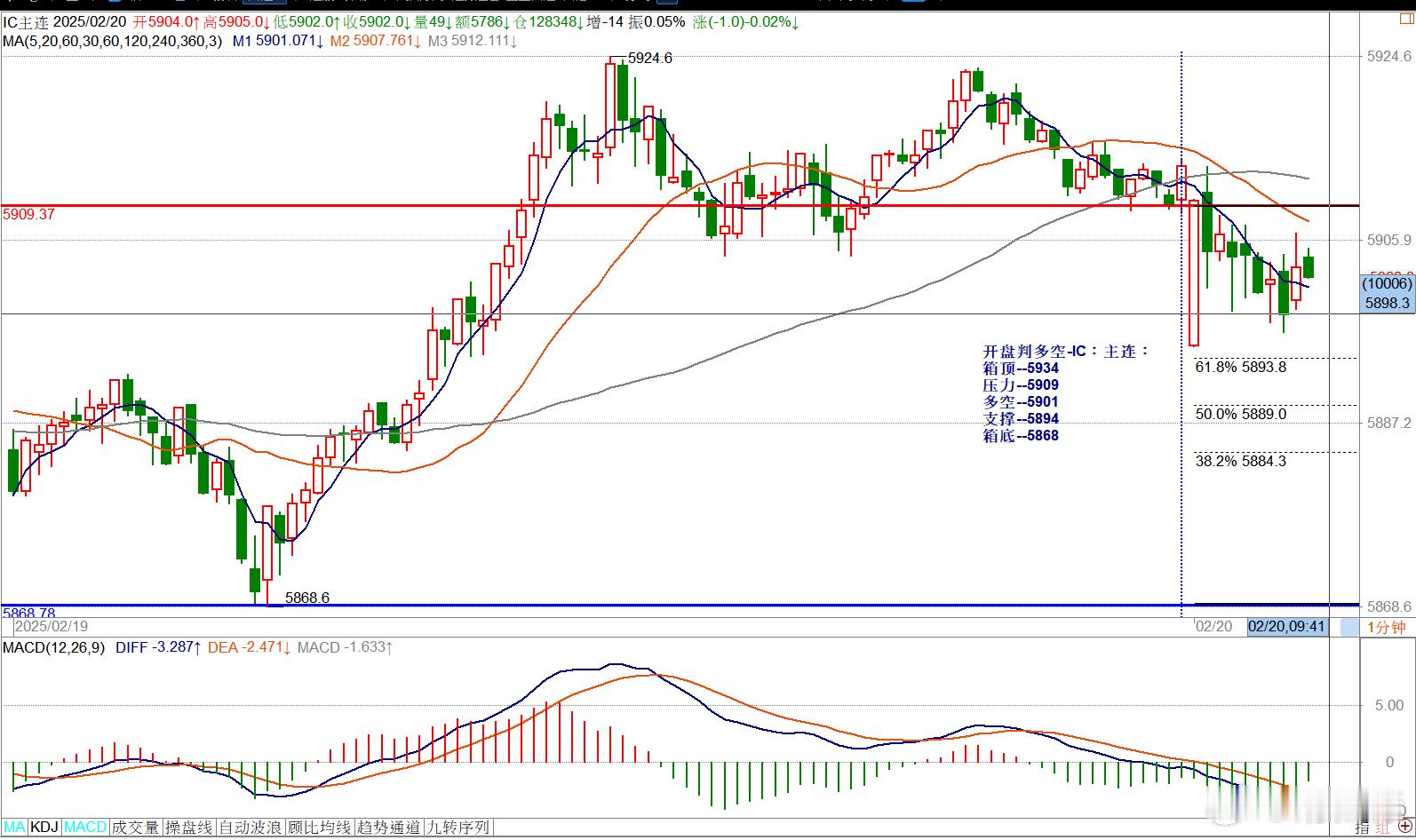The image size is (1416, 840).
Task: Switch to the KDJ indicator tab
Action: point(44,828)
